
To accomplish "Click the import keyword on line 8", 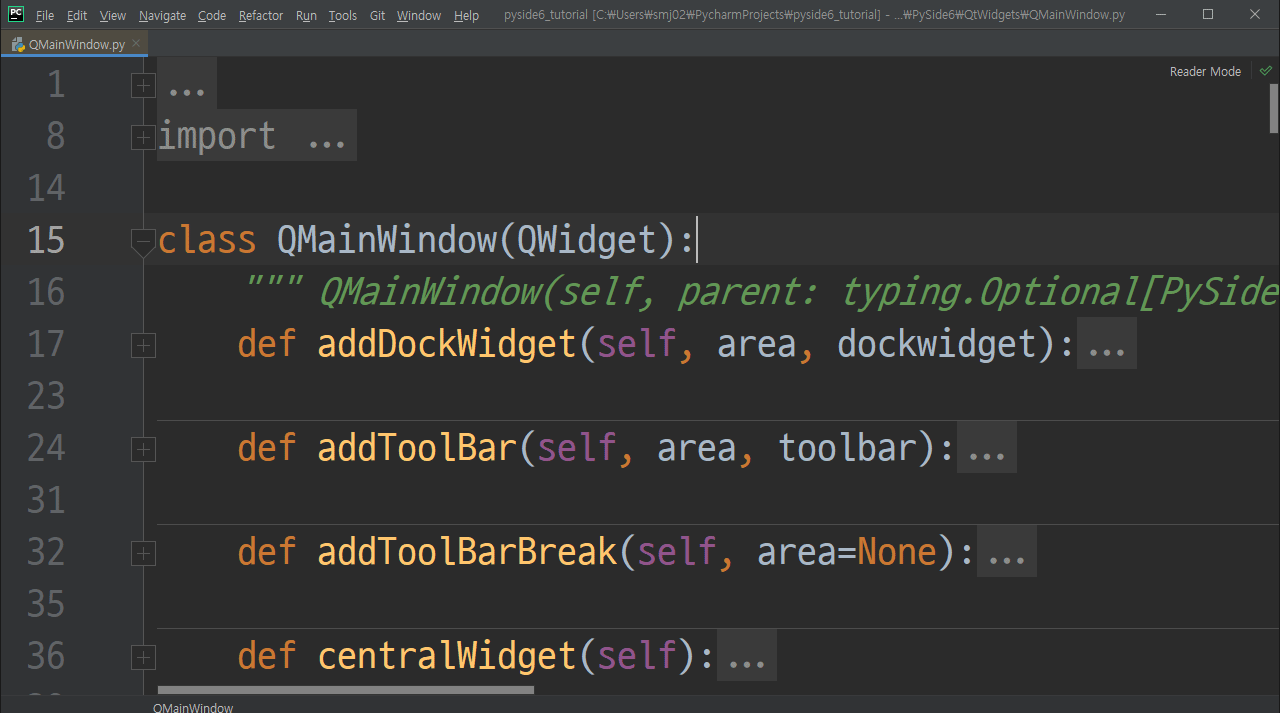I will pyautogui.click(x=217, y=136).
